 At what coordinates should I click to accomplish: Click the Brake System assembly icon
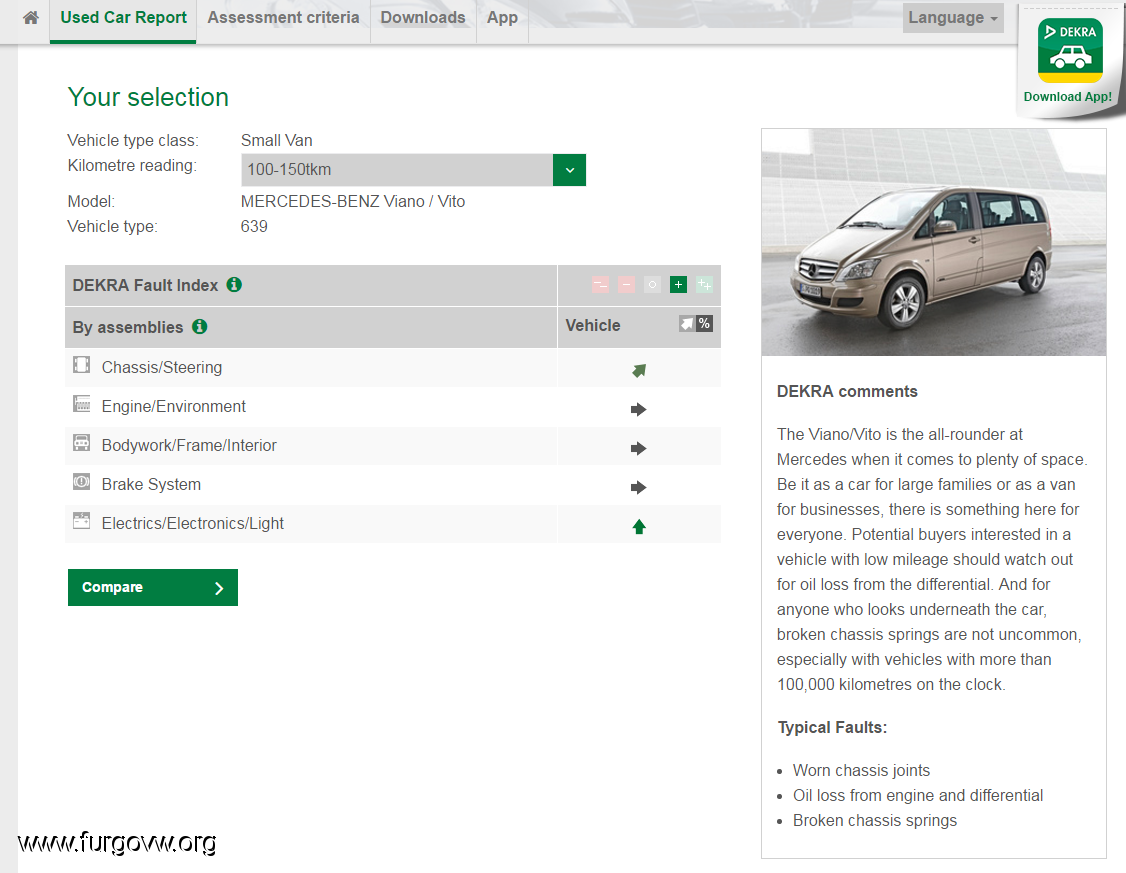(82, 482)
